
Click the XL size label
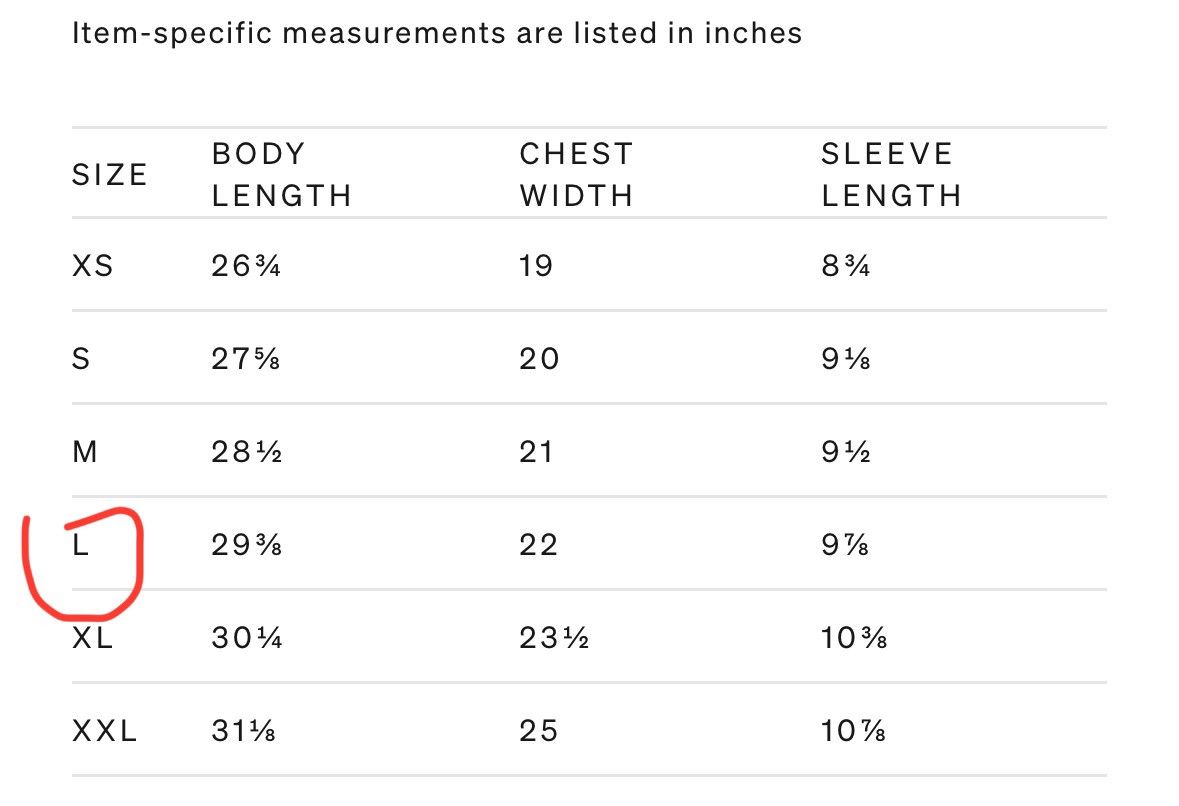92,638
